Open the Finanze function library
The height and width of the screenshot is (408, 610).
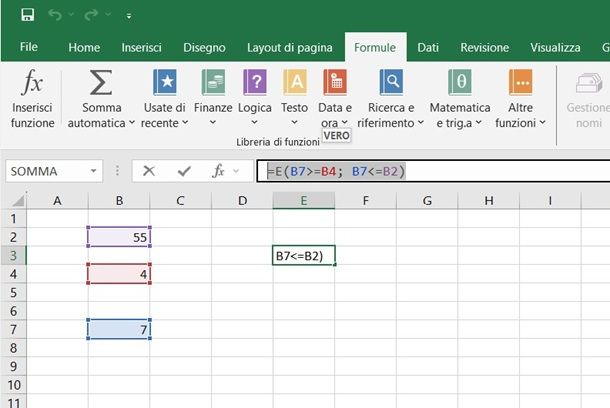pyautogui.click(x=213, y=84)
